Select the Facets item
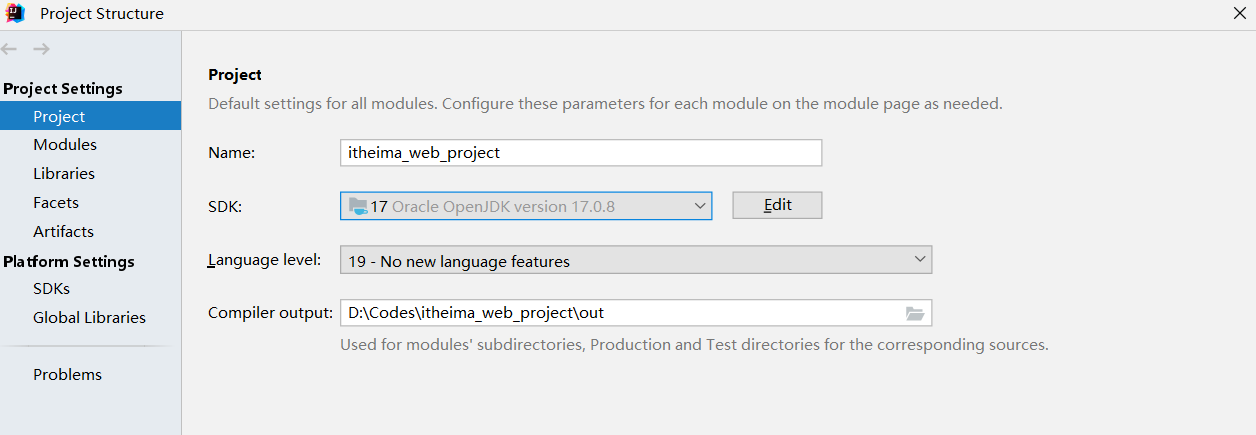1256x435 pixels. point(55,203)
